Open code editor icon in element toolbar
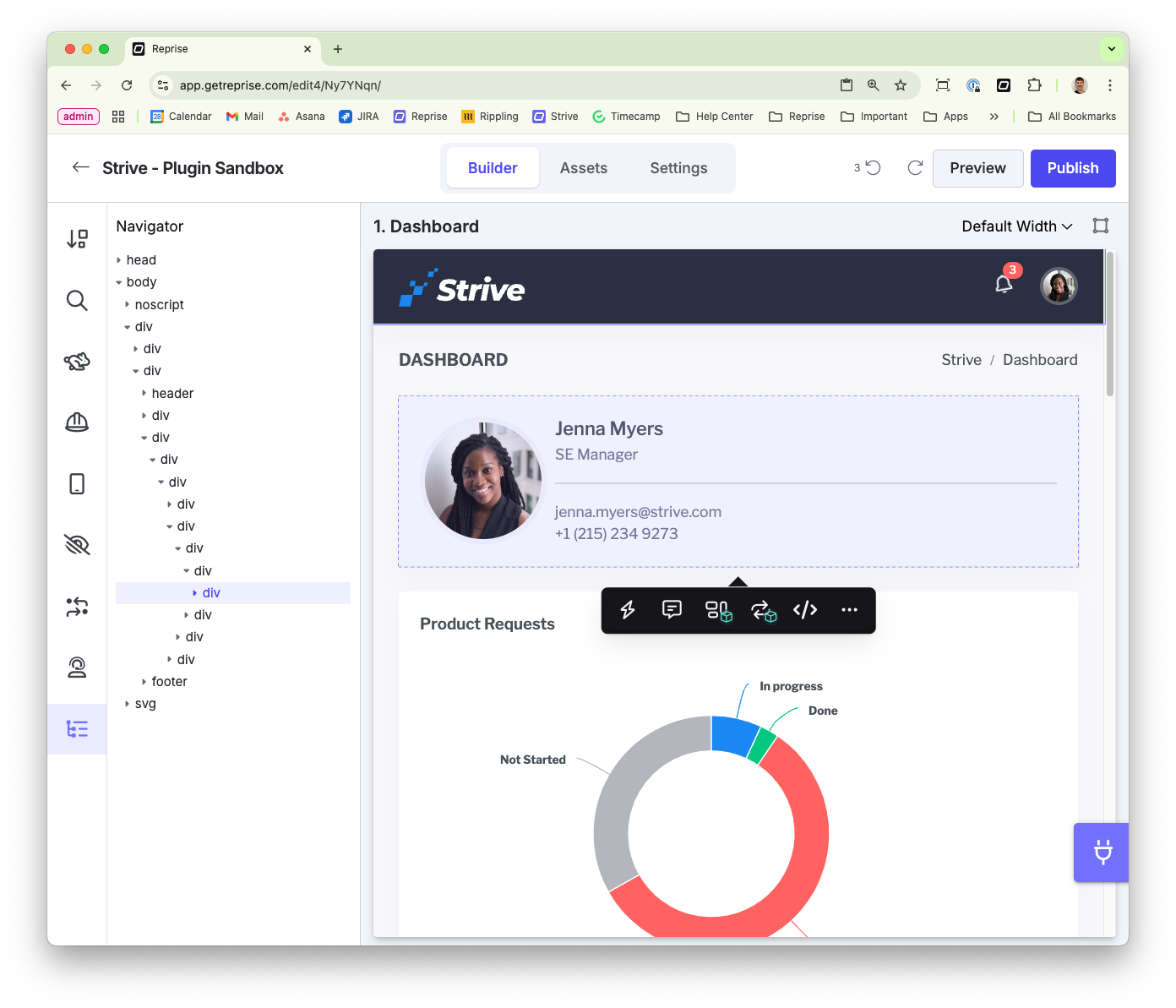The width and height of the screenshot is (1176, 1008). coord(805,609)
